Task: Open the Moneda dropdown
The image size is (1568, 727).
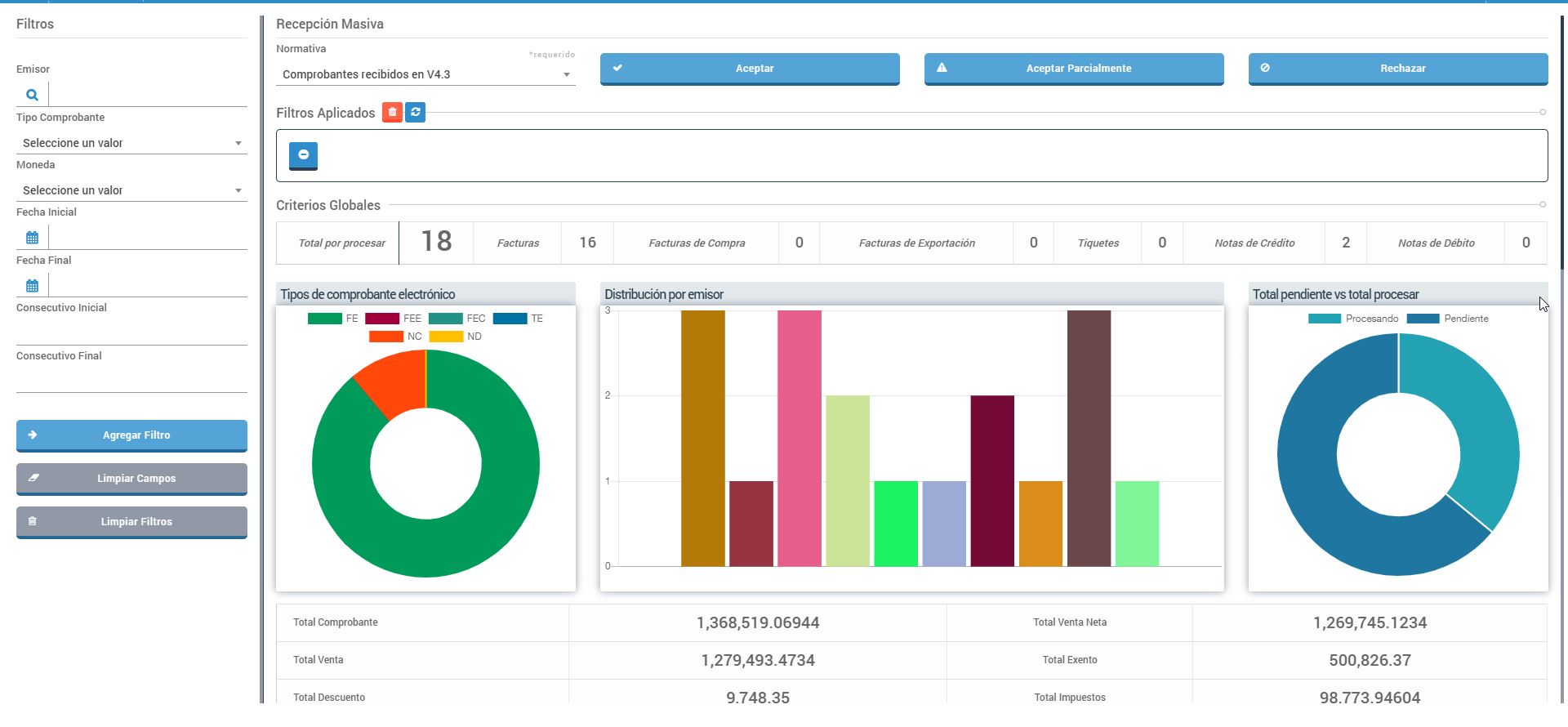Action: [x=131, y=190]
